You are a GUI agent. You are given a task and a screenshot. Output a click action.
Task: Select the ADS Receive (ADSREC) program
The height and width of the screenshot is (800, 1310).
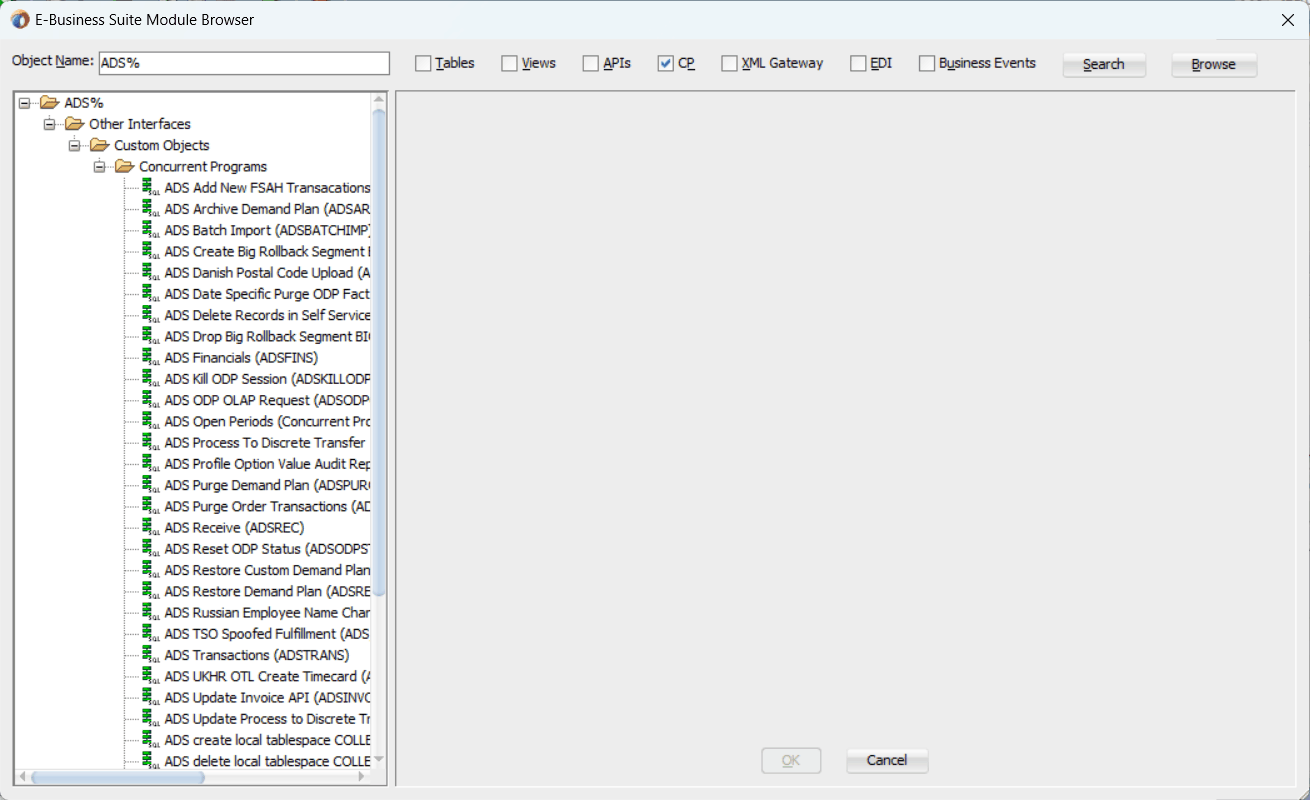pyautogui.click(x=234, y=528)
